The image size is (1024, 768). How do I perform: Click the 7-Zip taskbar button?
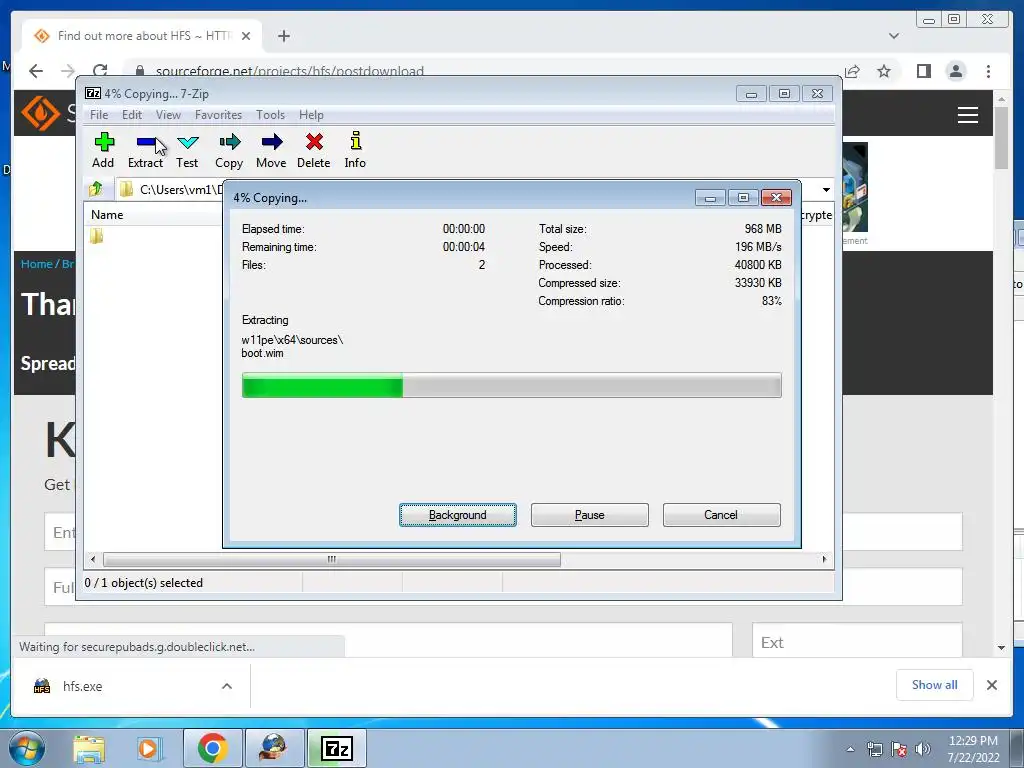click(336, 748)
